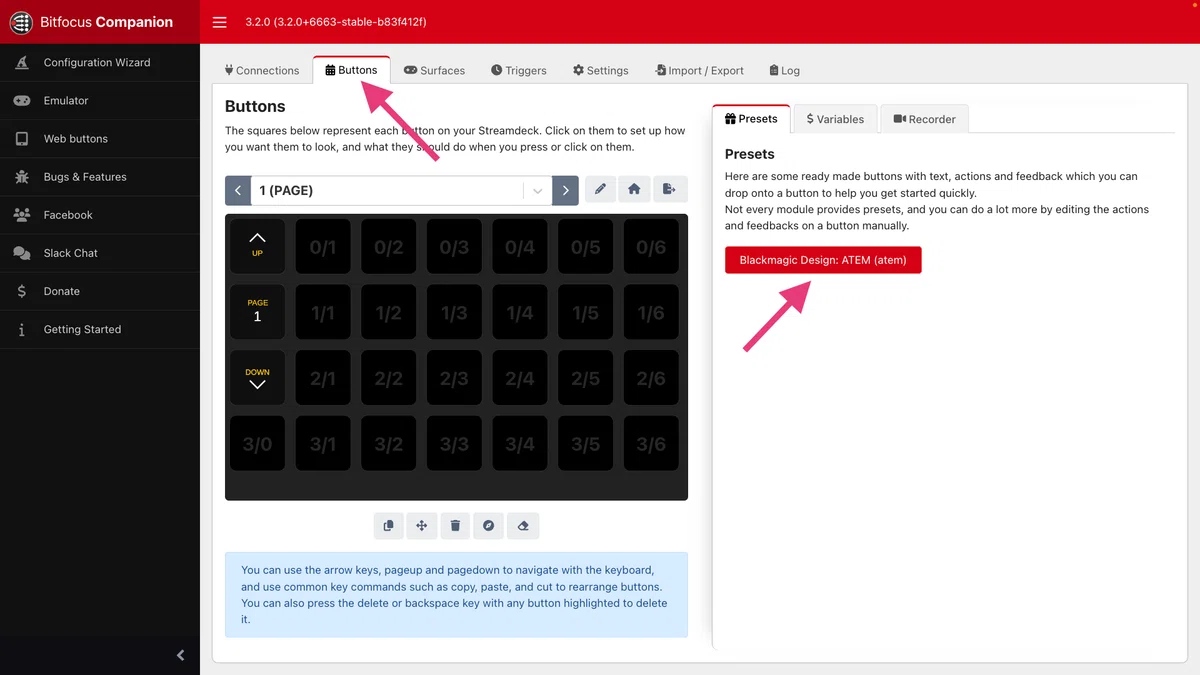Click the pencil edit page icon

coord(600,189)
